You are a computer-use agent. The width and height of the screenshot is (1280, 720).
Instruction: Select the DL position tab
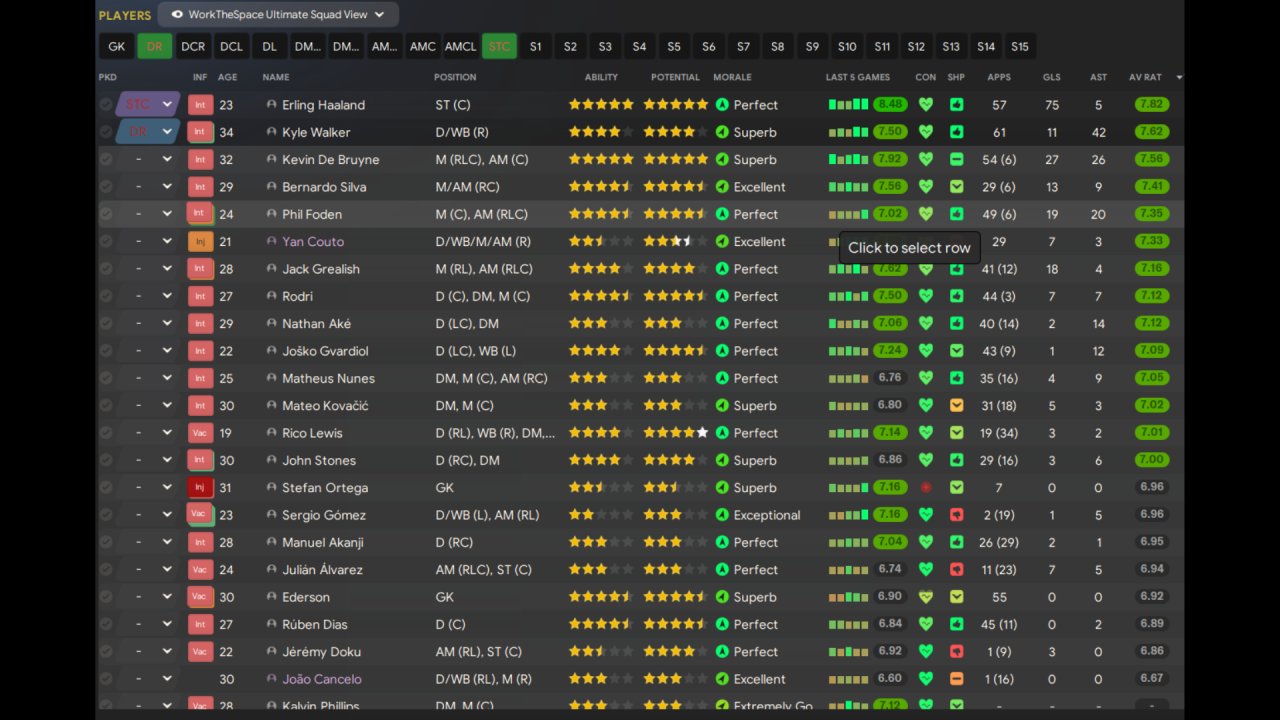(x=270, y=46)
